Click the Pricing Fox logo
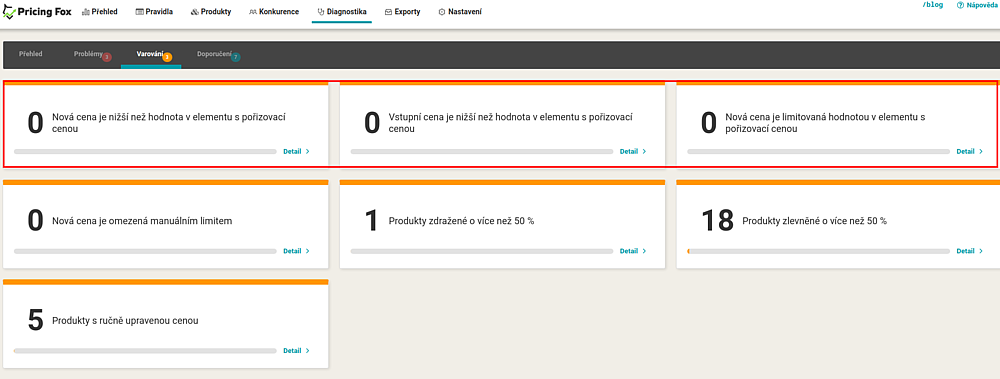Viewport: 1000px width, 379px height. 37,11
